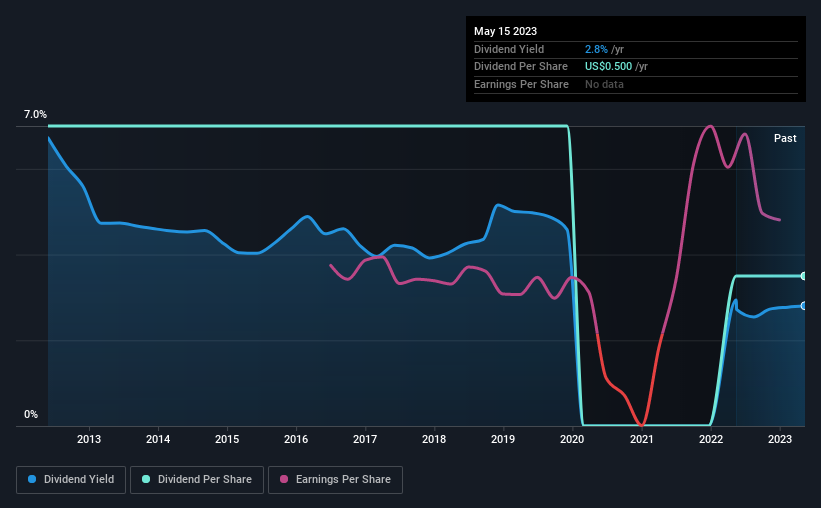
Task: Click the 2013 label on the x-axis
Action: tap(88, 439)
